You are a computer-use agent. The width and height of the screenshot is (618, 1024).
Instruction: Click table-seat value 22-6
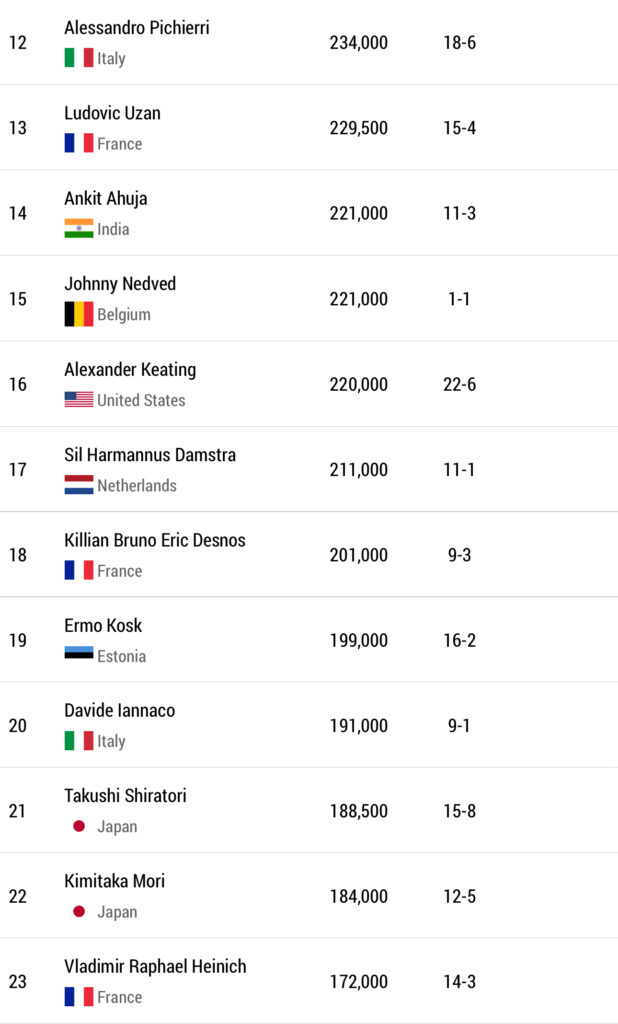459,384
